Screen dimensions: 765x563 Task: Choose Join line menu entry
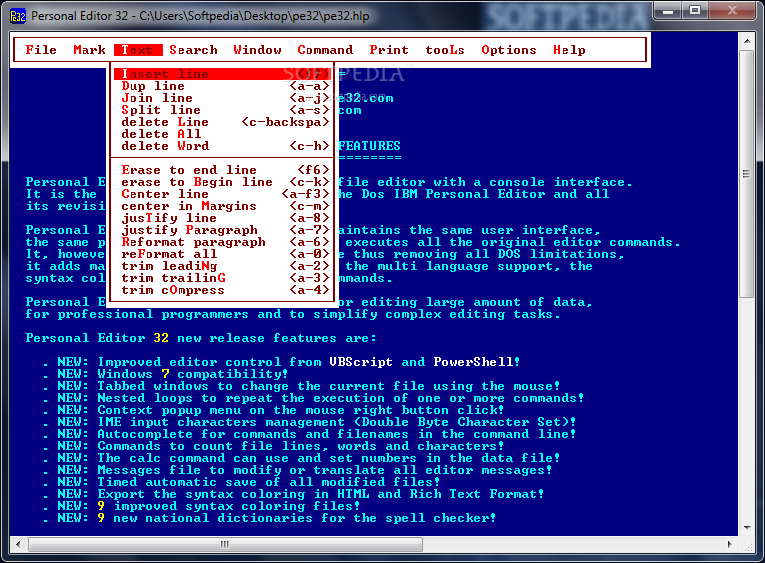coord(222,98)
